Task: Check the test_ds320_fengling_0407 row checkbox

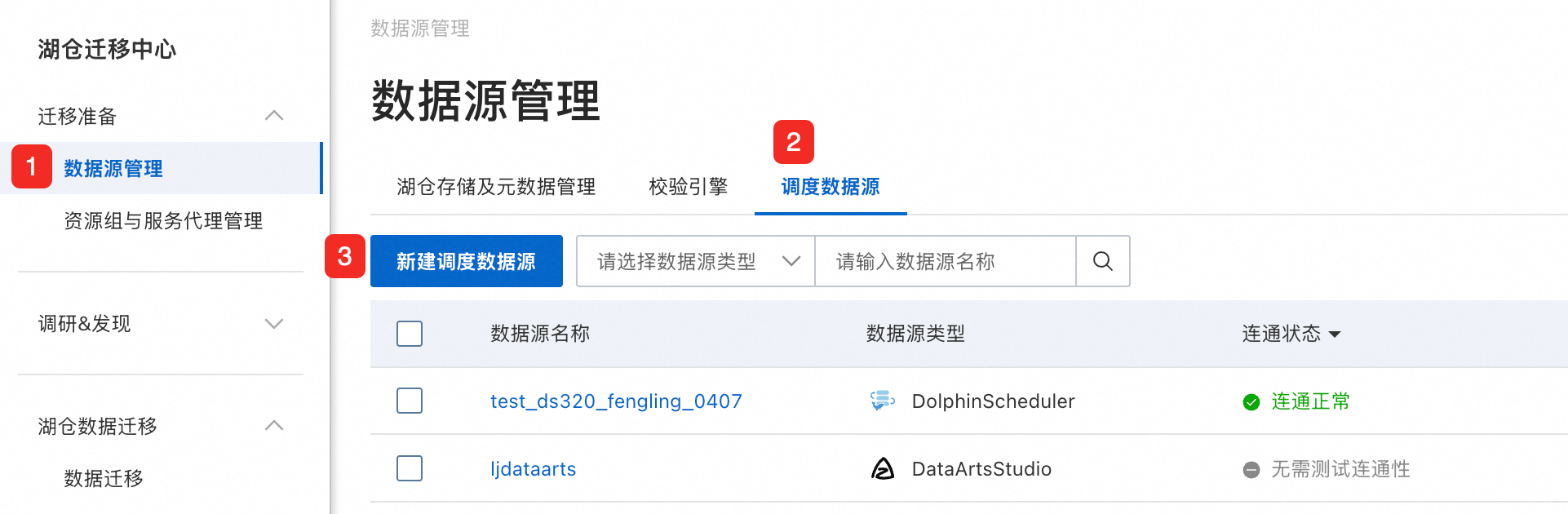Action: 410,401
